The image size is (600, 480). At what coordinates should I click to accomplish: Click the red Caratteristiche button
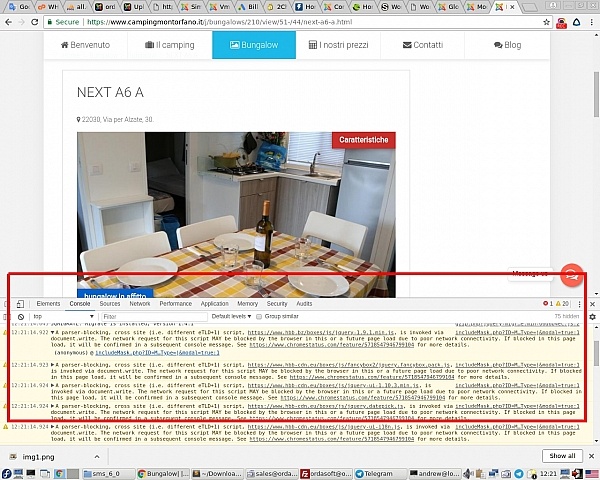click(364, 140)
